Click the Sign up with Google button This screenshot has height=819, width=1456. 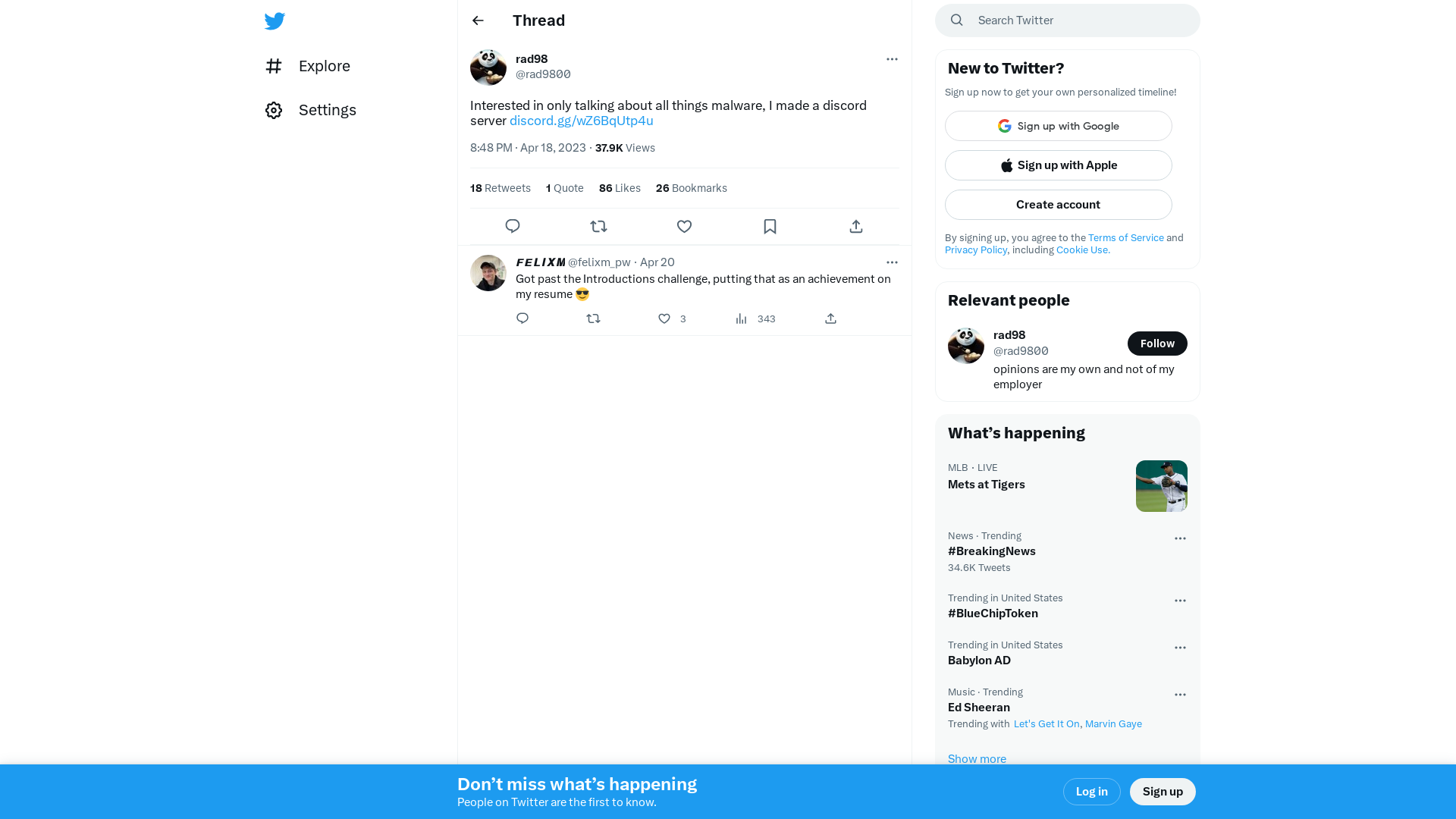pyautogui.click(x=1058, y=126)
